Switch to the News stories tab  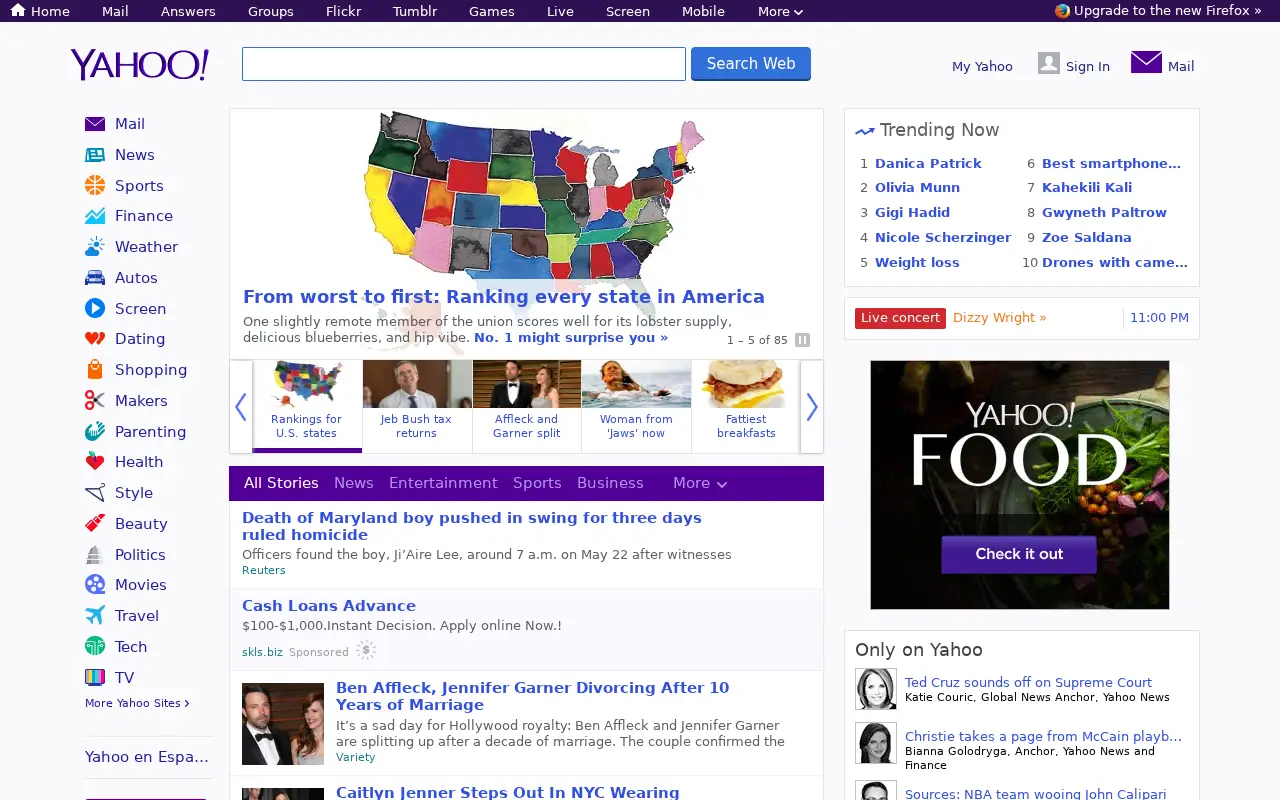click(354, 483)
